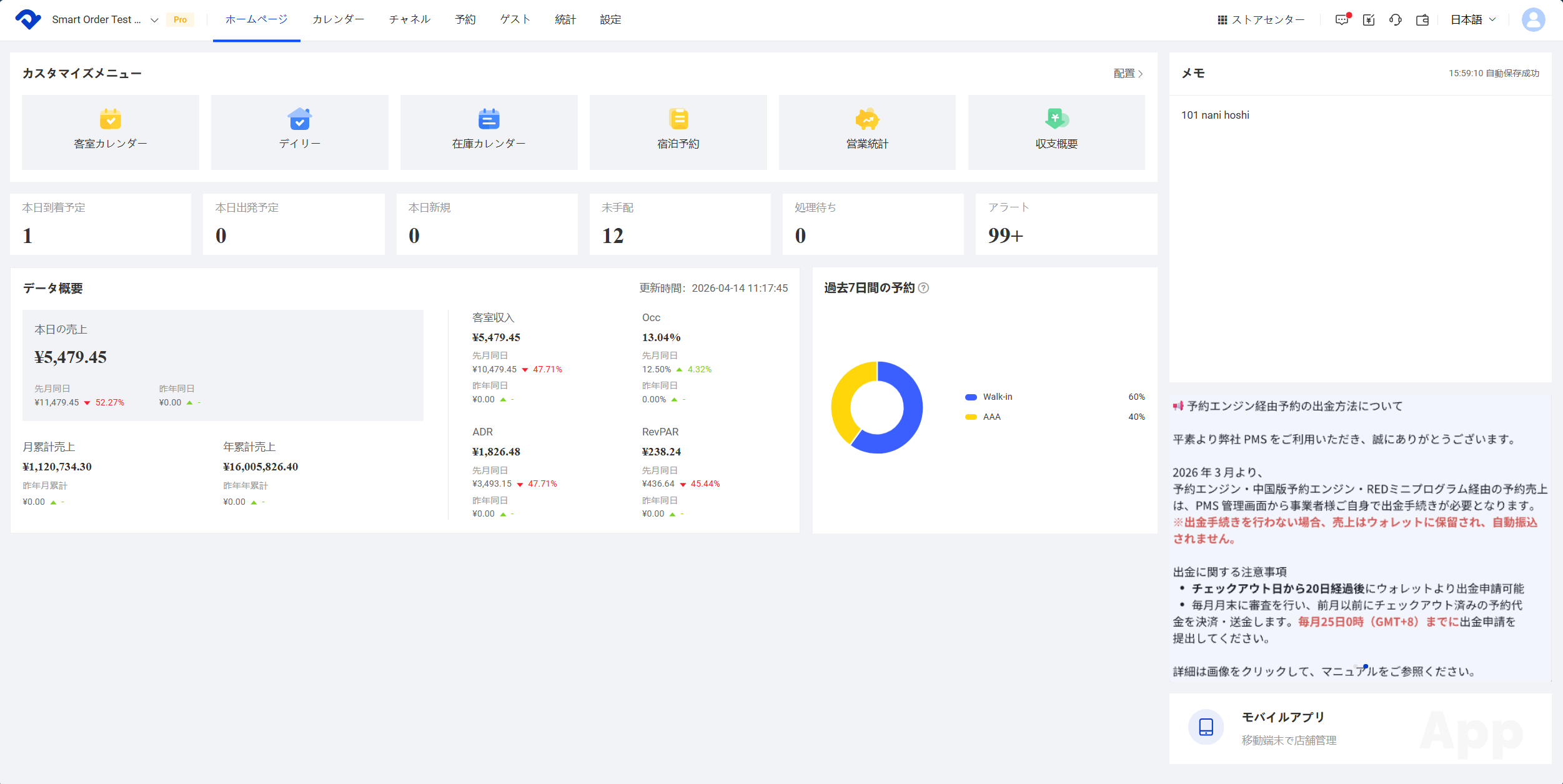Open the wallet icon
This screenshot has height=784, width=1563.
coord(1422,19)
